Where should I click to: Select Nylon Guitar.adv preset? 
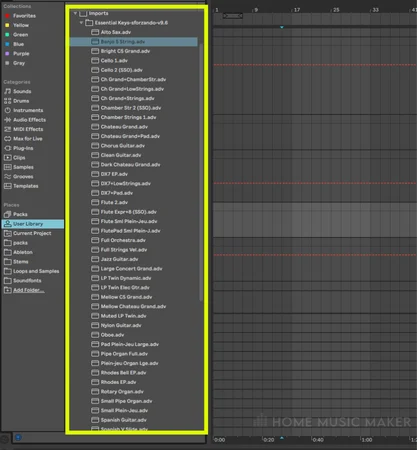[121, 325]
